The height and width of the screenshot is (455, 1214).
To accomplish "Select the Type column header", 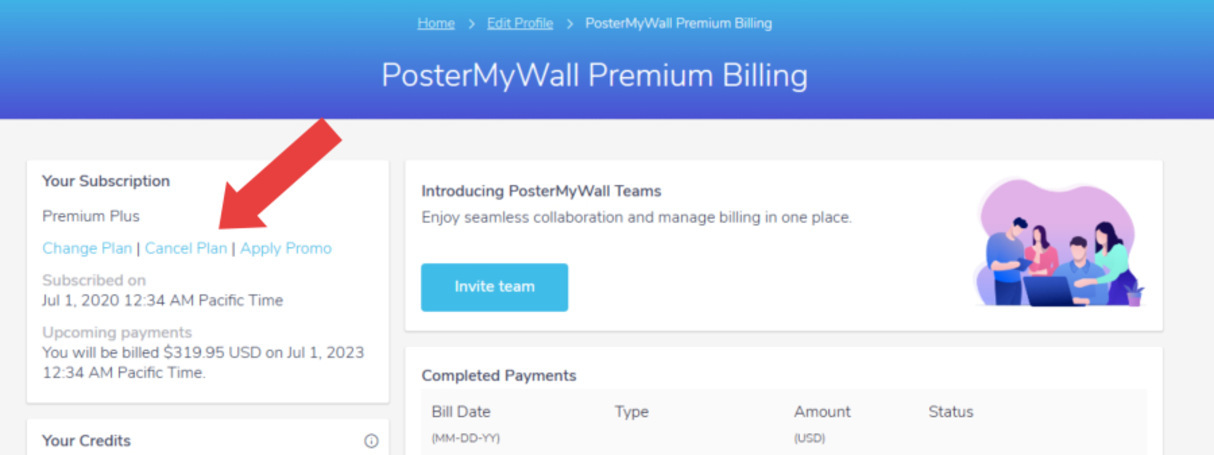I will [x=632, y=412].
